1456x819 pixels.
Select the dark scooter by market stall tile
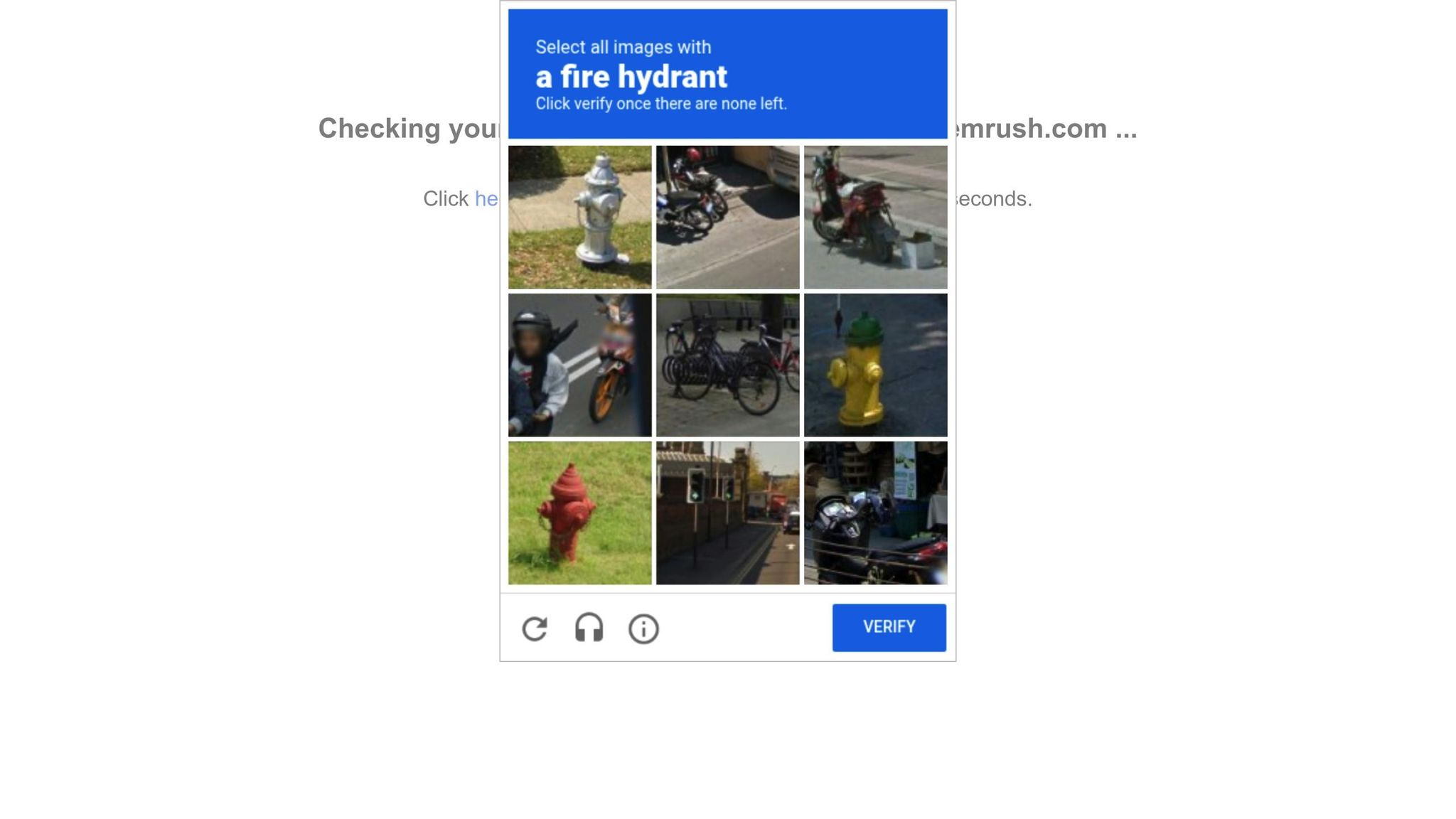point(875,513)
